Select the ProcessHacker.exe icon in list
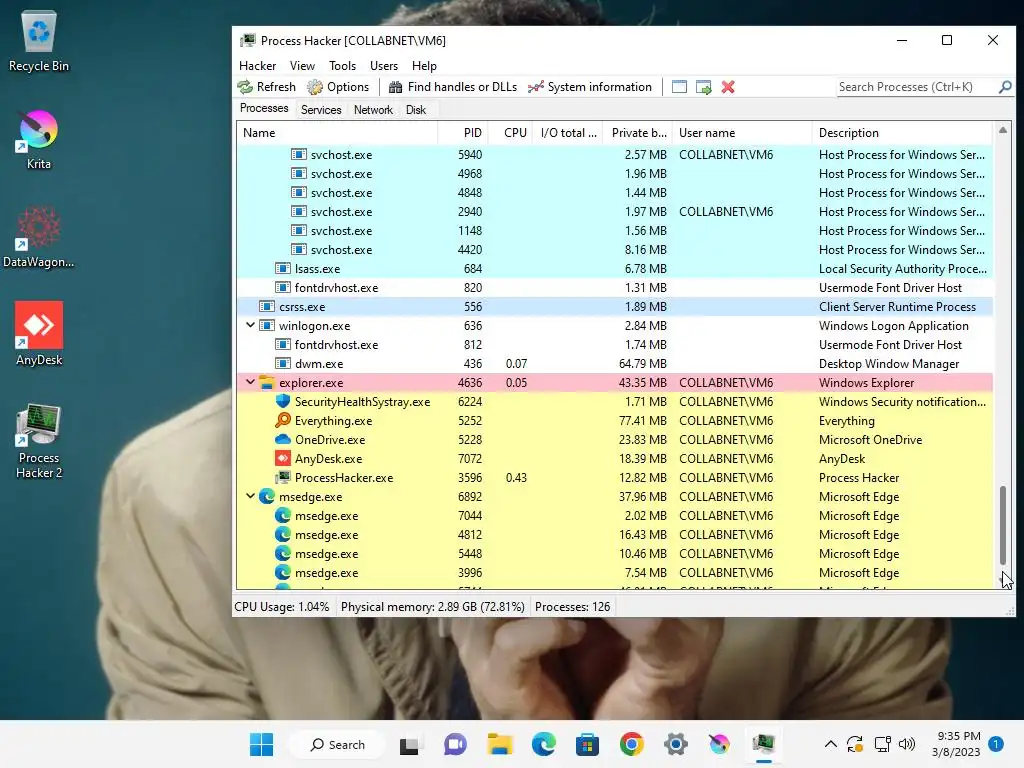The width and height of the screenshot is (1024, 768). click(x=283, y=477)
